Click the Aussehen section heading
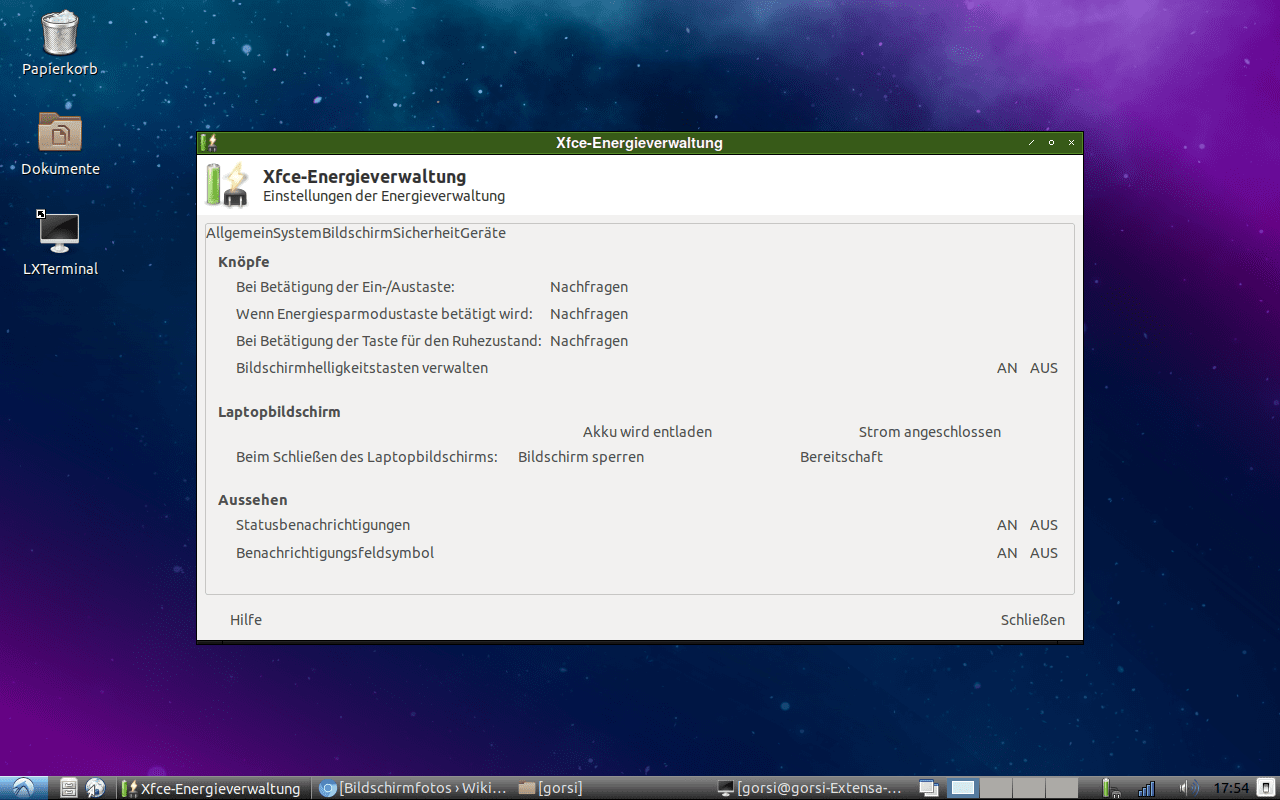The height and width of the screenshot is (800, 1280). 253,500
